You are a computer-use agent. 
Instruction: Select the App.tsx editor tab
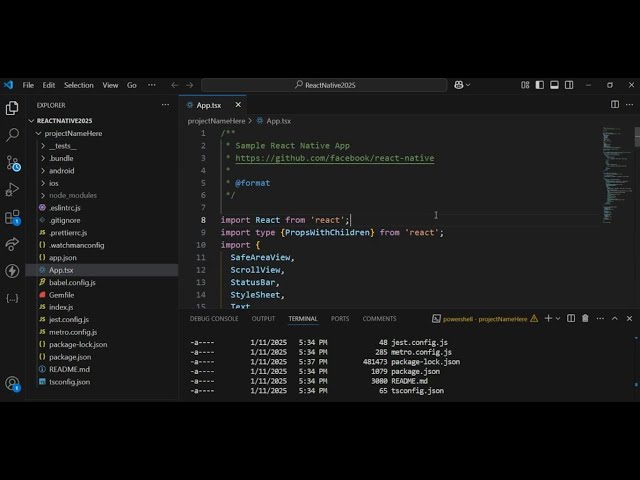tap(212, 105)
